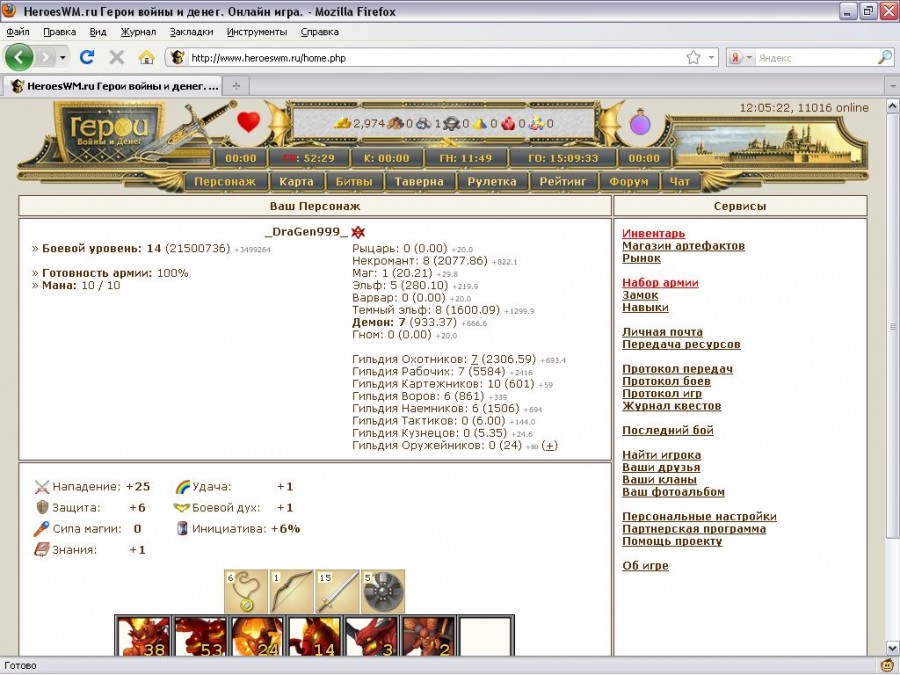
Task: Click the Knowledge book icon
Action: [x=41, y=550]
